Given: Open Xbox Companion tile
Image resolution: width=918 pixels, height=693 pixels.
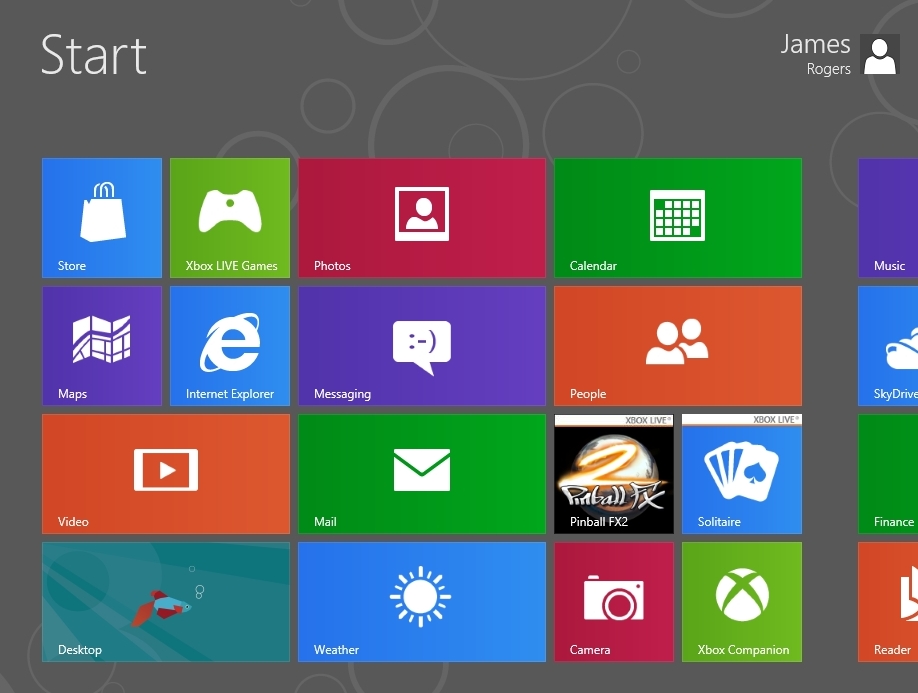Looking at the screenshot, I should coord(742,602).
